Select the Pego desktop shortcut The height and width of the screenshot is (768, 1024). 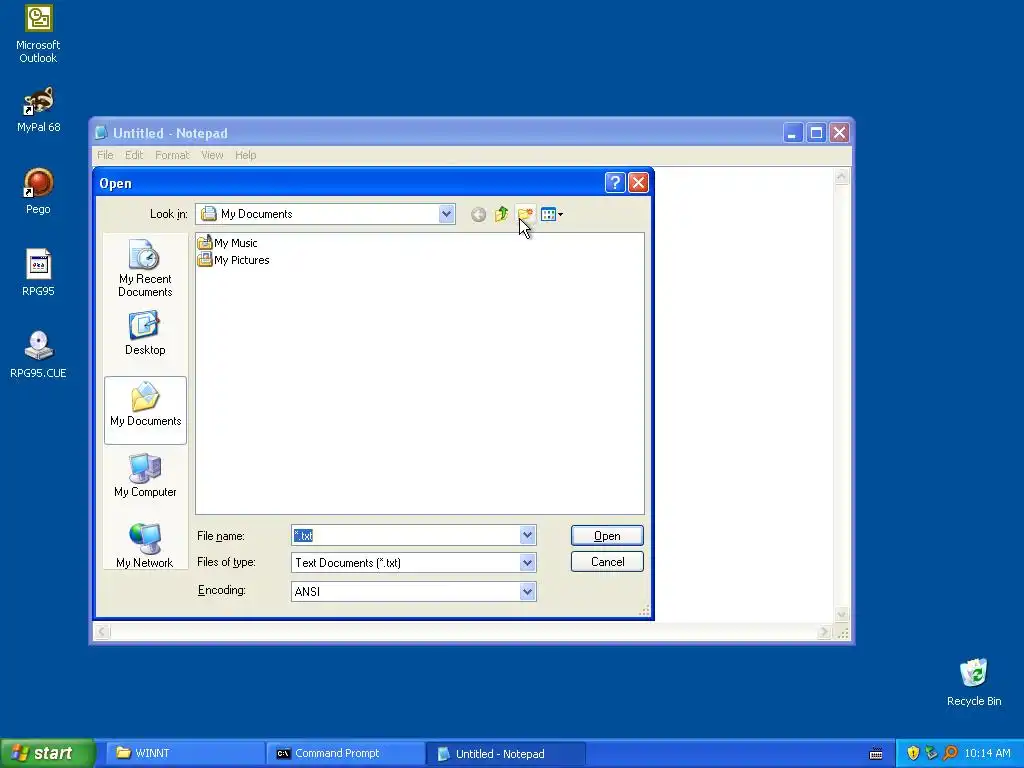38,191
